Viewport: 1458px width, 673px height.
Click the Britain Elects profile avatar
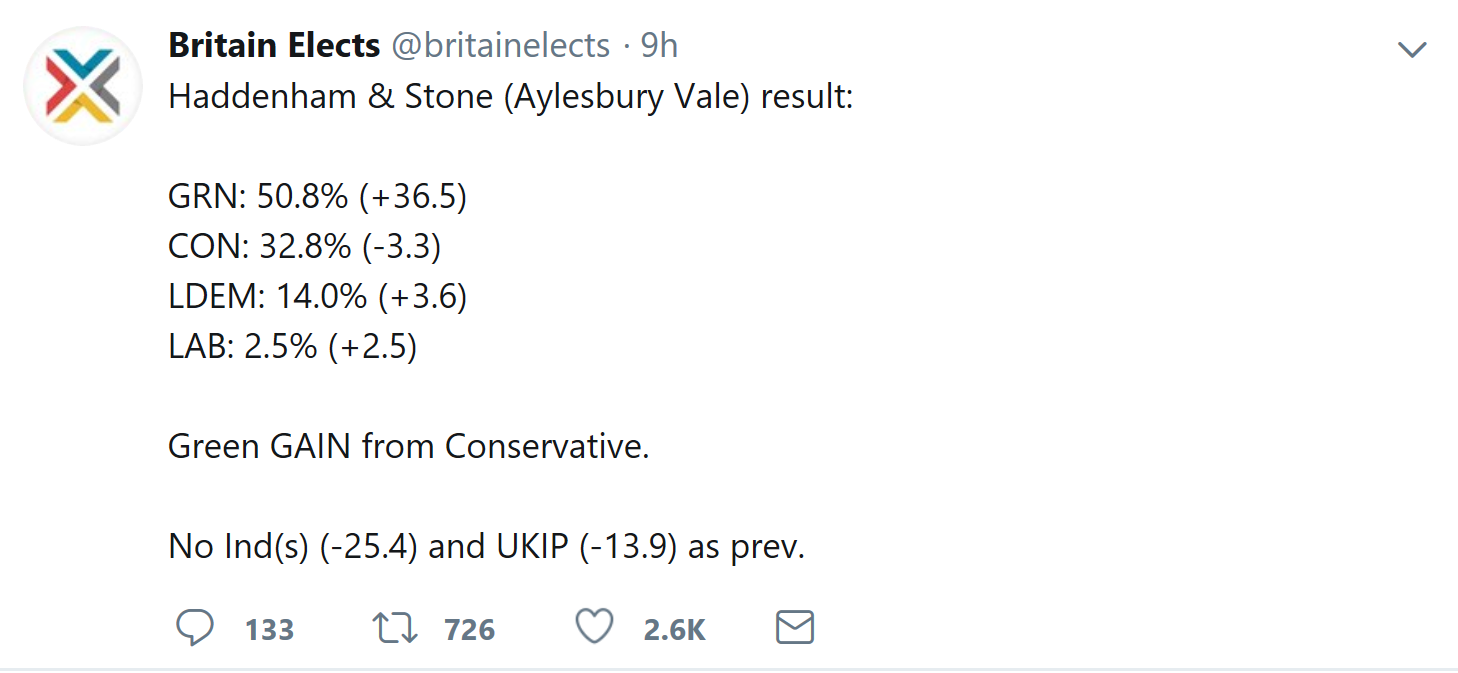(x=83, y=86)
